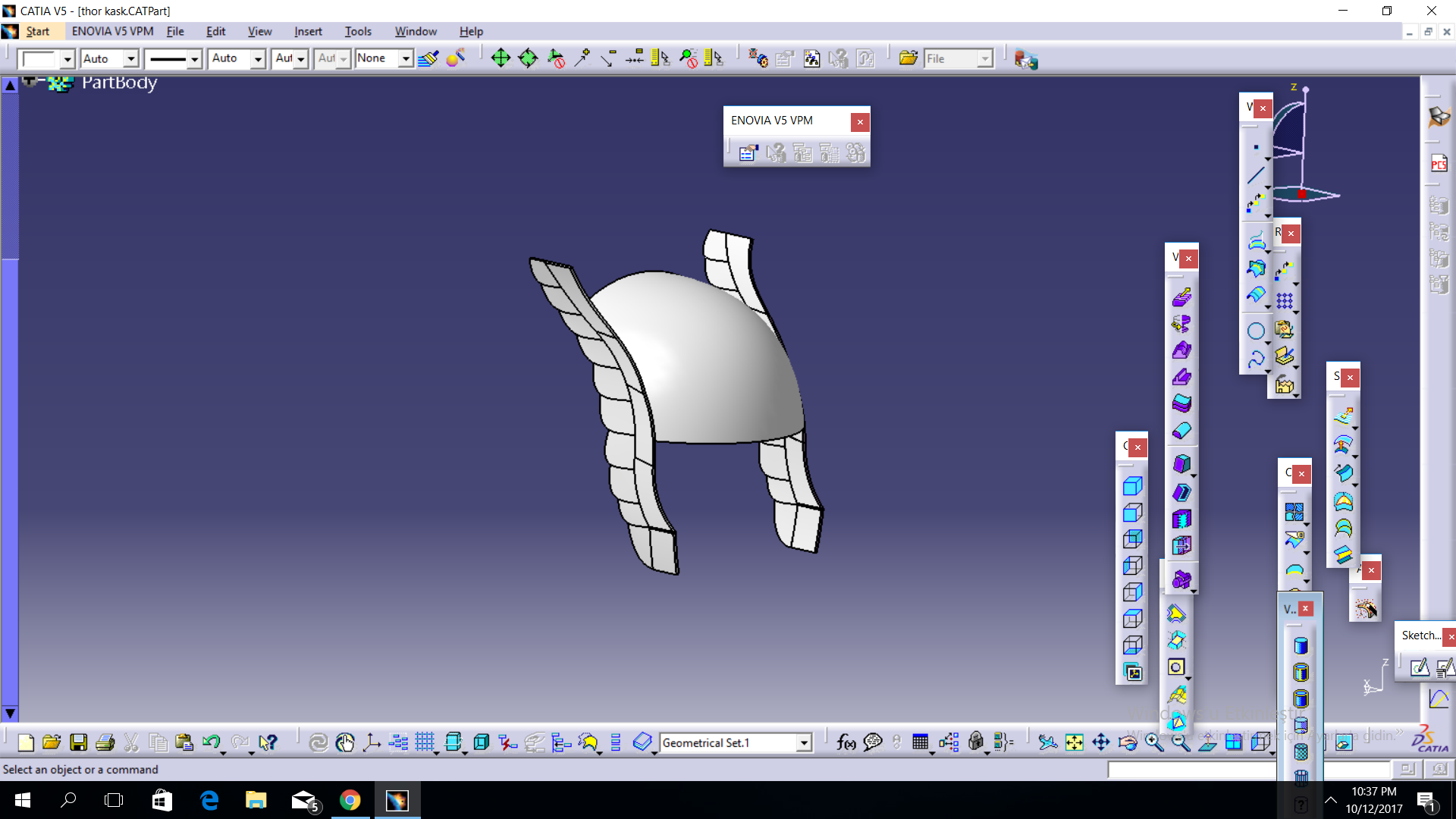Open the Insert menu
This screenshot has height=819, width=1456.
(308, 31)
